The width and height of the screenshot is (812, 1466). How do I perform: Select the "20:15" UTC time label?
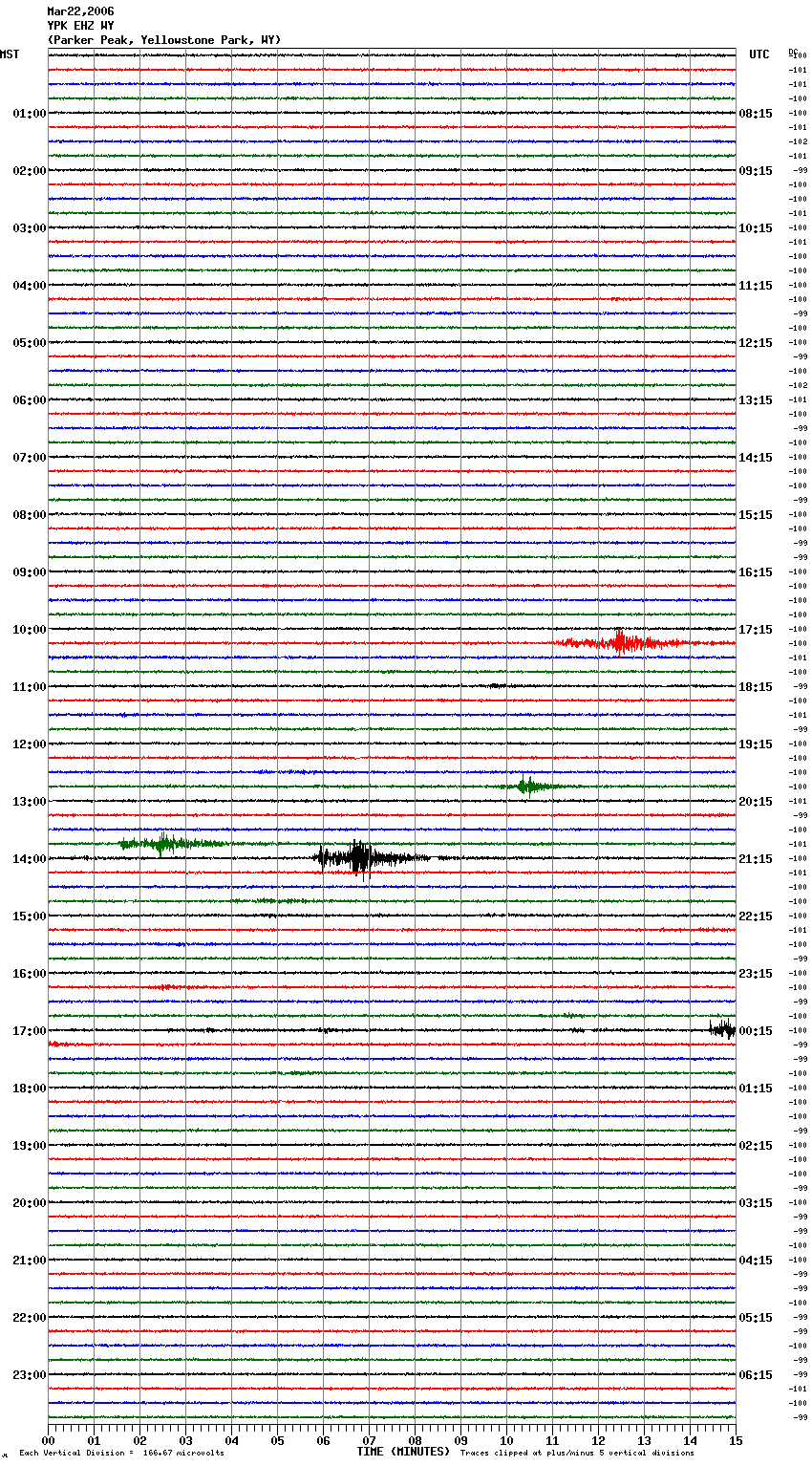point(756,802)
